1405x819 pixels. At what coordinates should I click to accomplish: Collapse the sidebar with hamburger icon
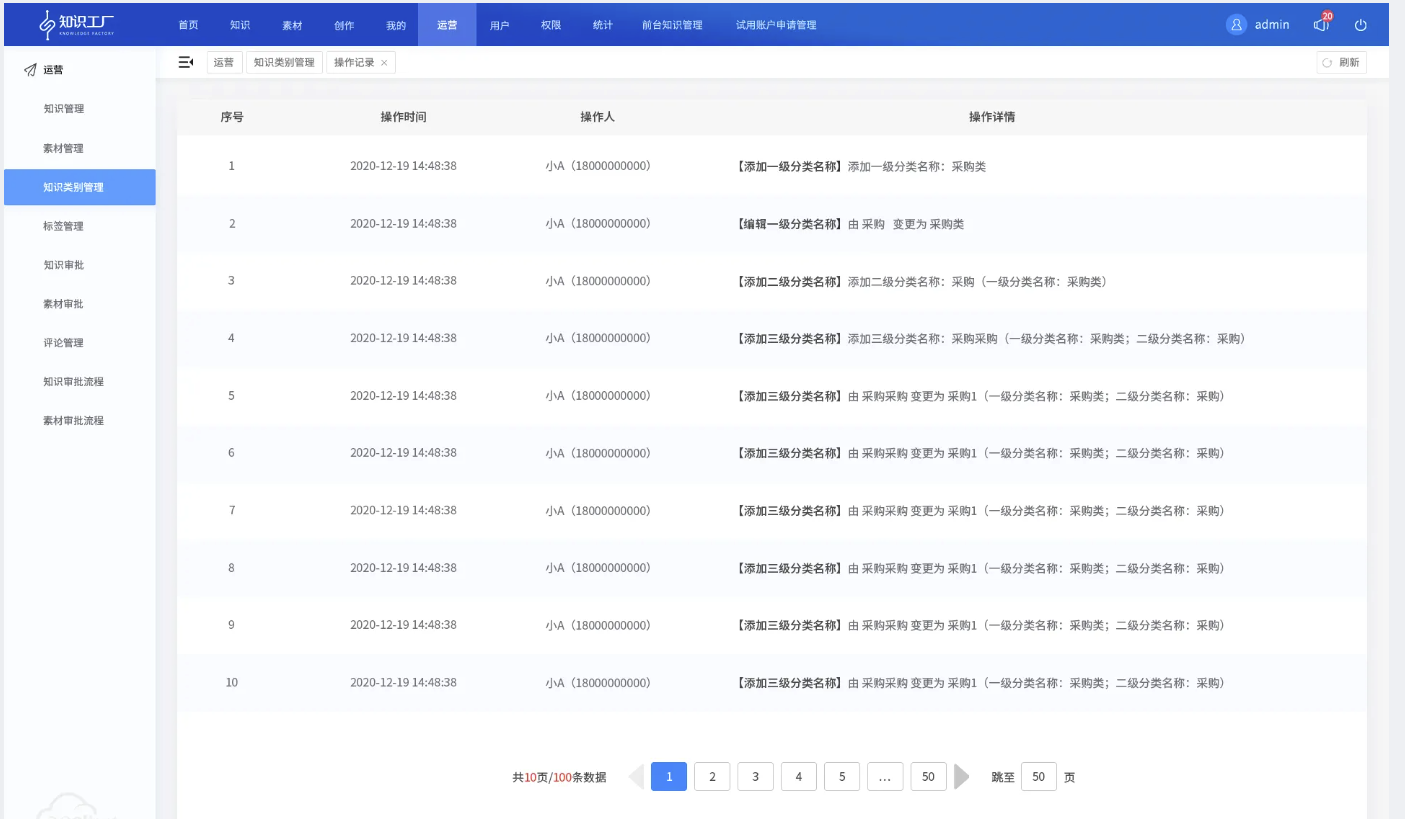[x=185, y=62]
